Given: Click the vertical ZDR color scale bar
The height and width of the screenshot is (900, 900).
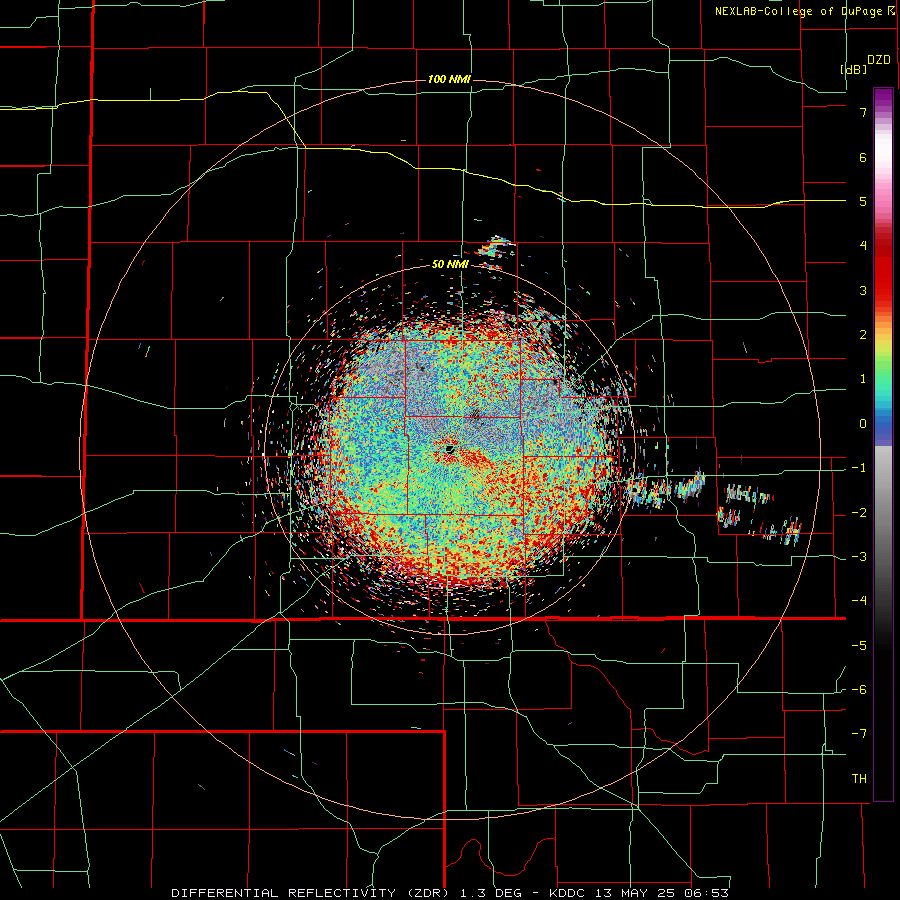Looking at the screenshot, I should pos(883,444).
